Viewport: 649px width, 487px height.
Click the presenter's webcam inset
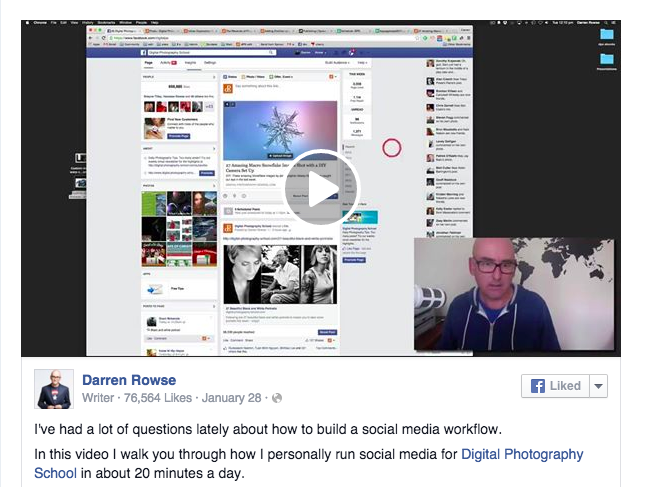499,295
